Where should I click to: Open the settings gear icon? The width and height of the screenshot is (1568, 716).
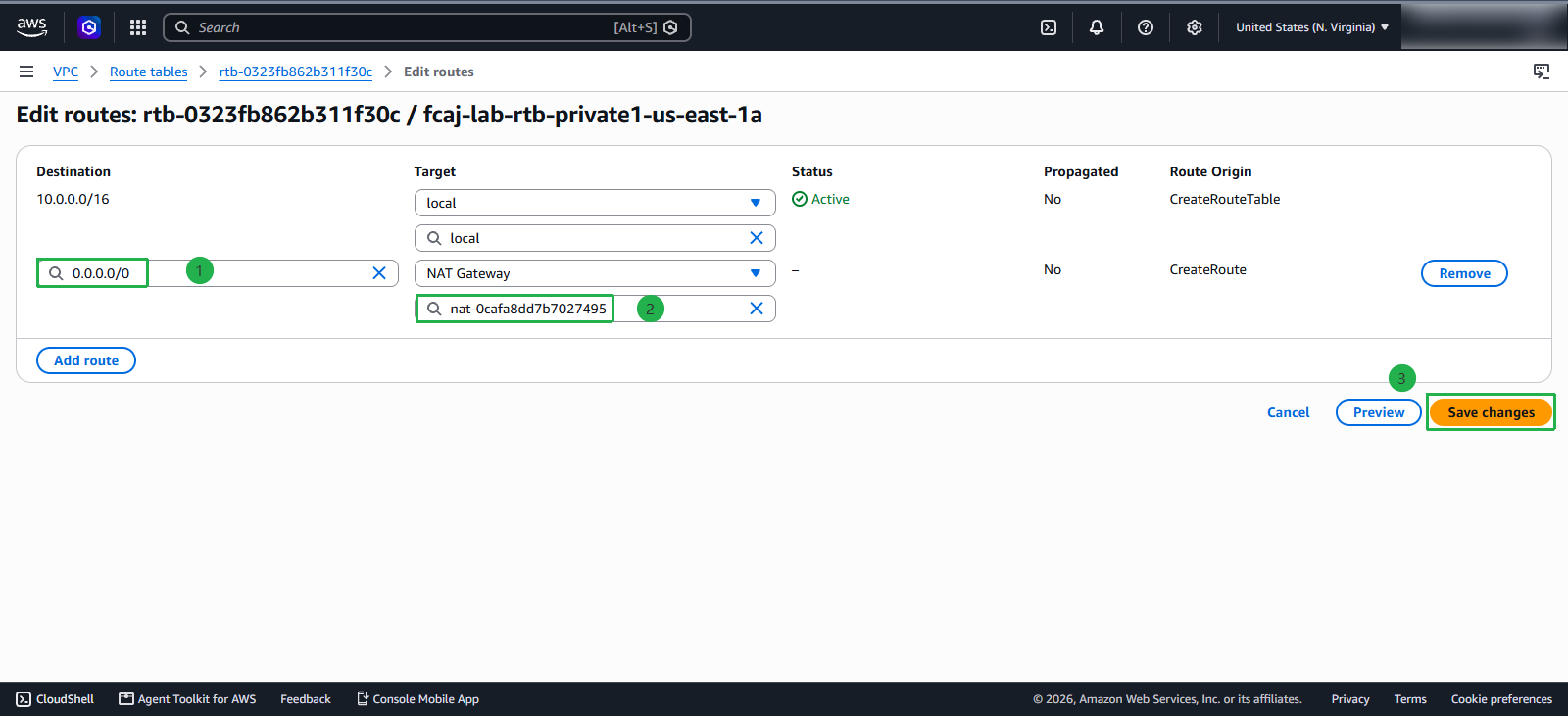(x=1195, y=27)
